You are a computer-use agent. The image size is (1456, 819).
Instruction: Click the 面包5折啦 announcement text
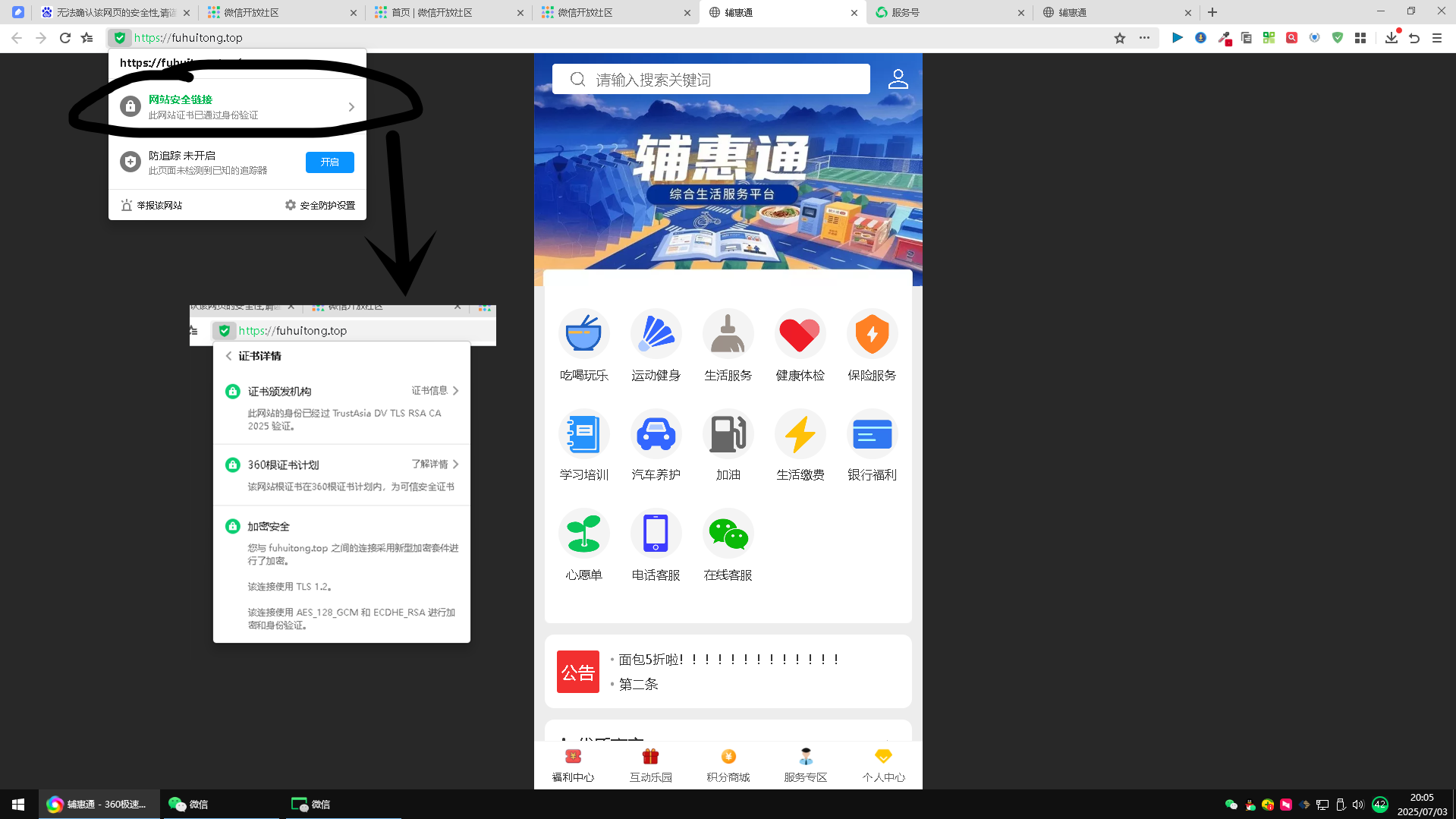pos(728,660)
